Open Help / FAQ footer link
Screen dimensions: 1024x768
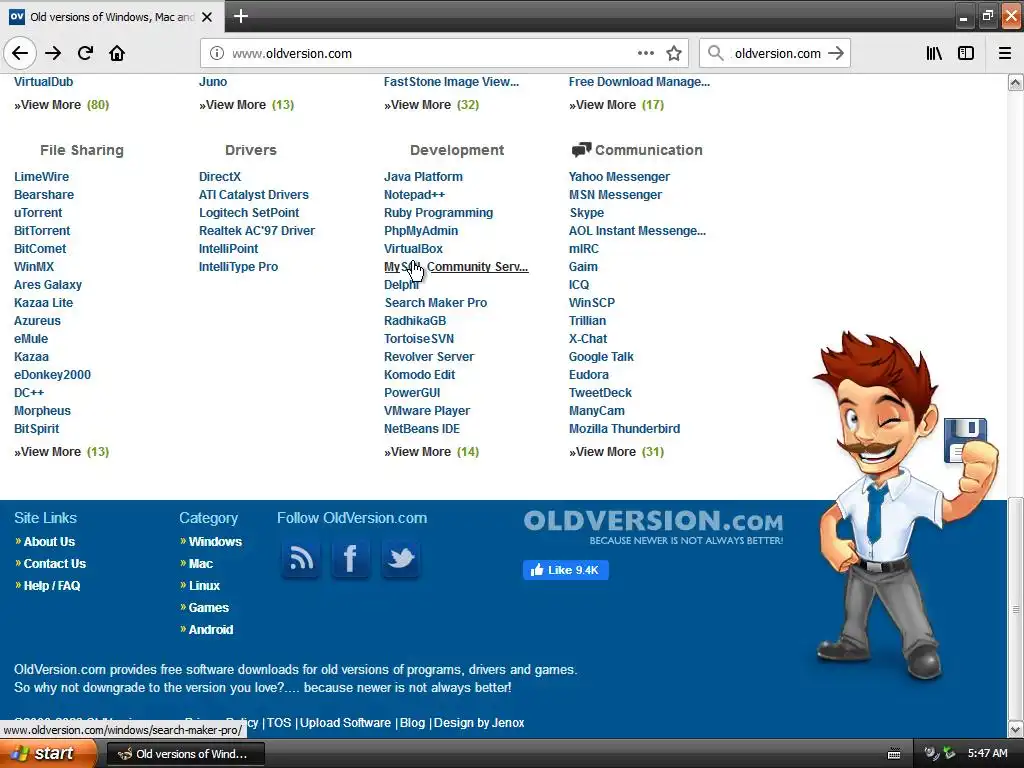[x=52, y=586]
